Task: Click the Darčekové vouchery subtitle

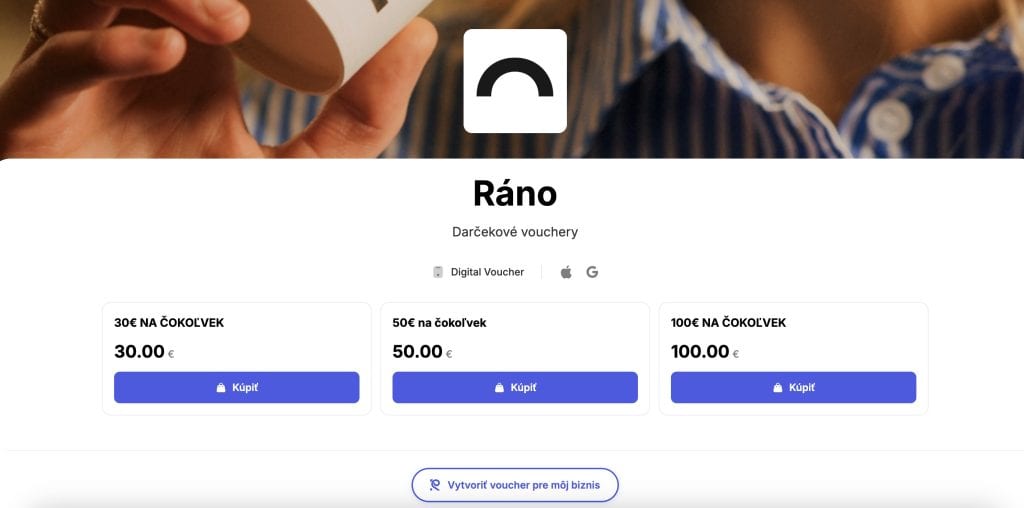Action: (x=515, y=232)
